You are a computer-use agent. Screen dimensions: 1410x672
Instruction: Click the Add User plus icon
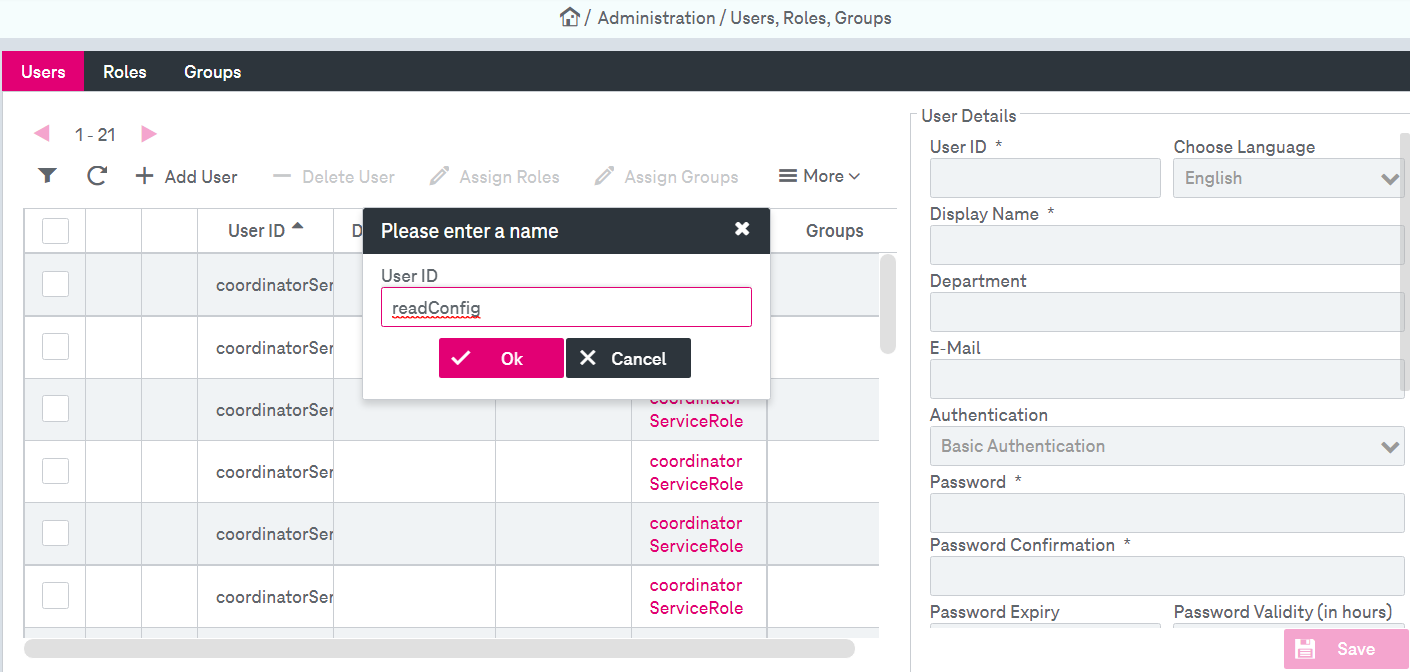[145, 176]
